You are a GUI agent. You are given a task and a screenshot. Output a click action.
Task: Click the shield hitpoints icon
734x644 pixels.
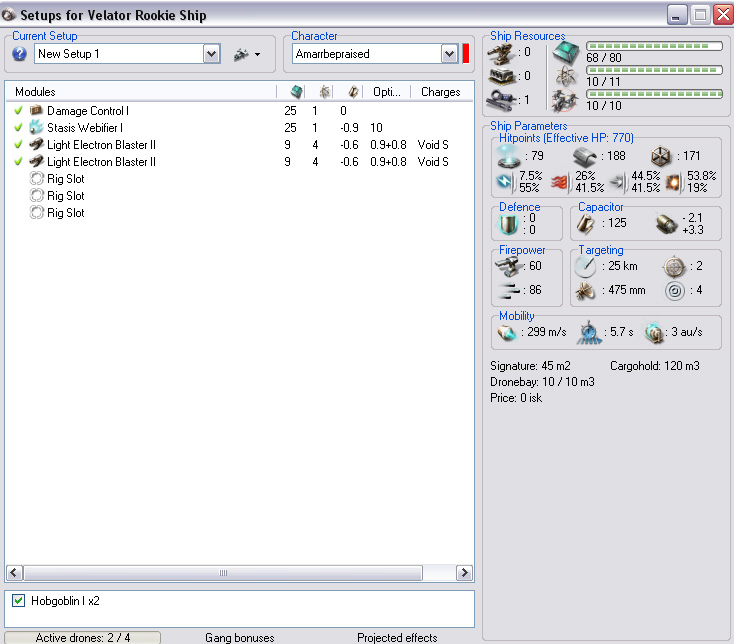pos(508,156)
